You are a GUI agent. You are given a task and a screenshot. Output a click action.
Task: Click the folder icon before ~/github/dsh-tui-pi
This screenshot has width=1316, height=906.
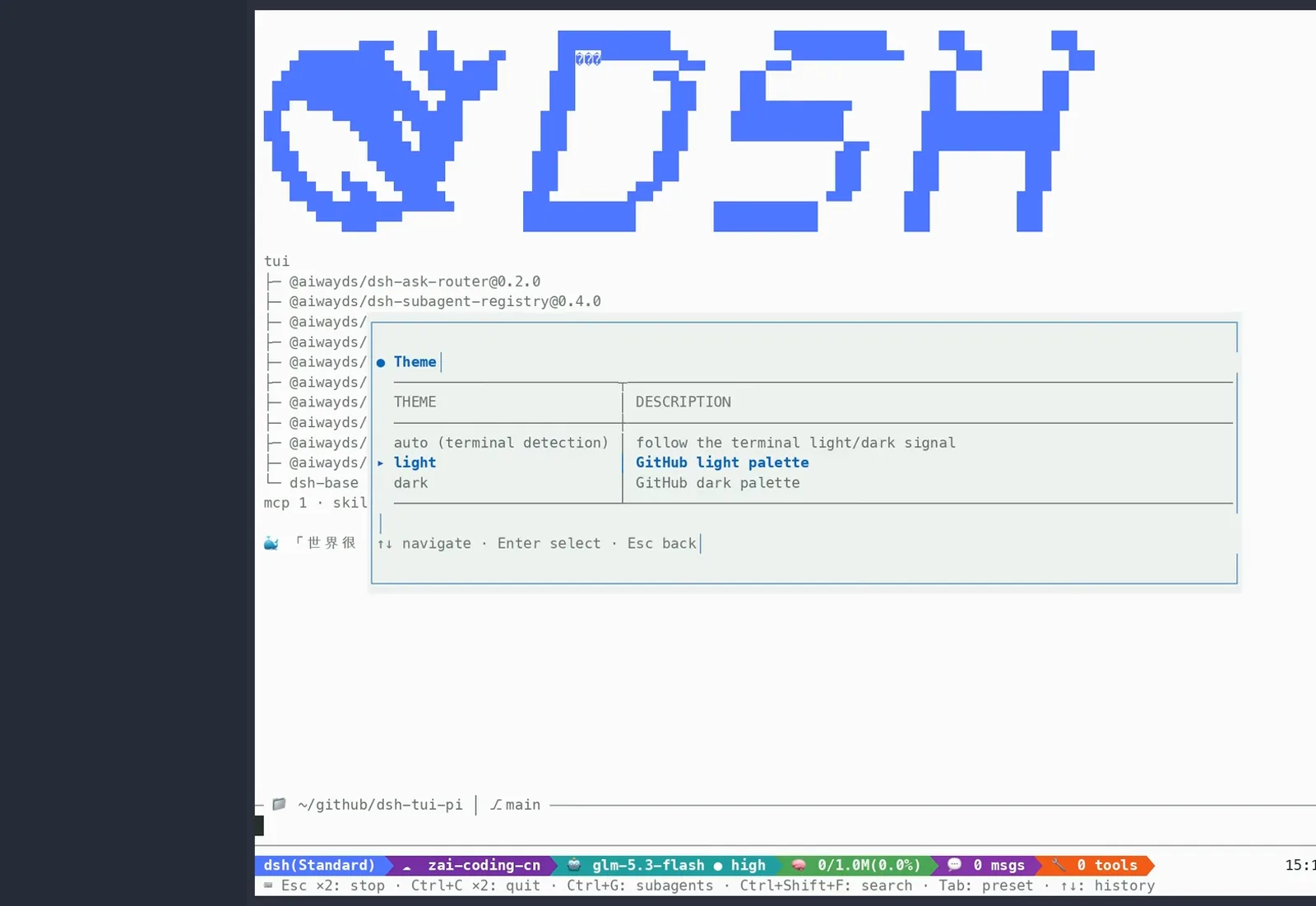pos(279,804)
